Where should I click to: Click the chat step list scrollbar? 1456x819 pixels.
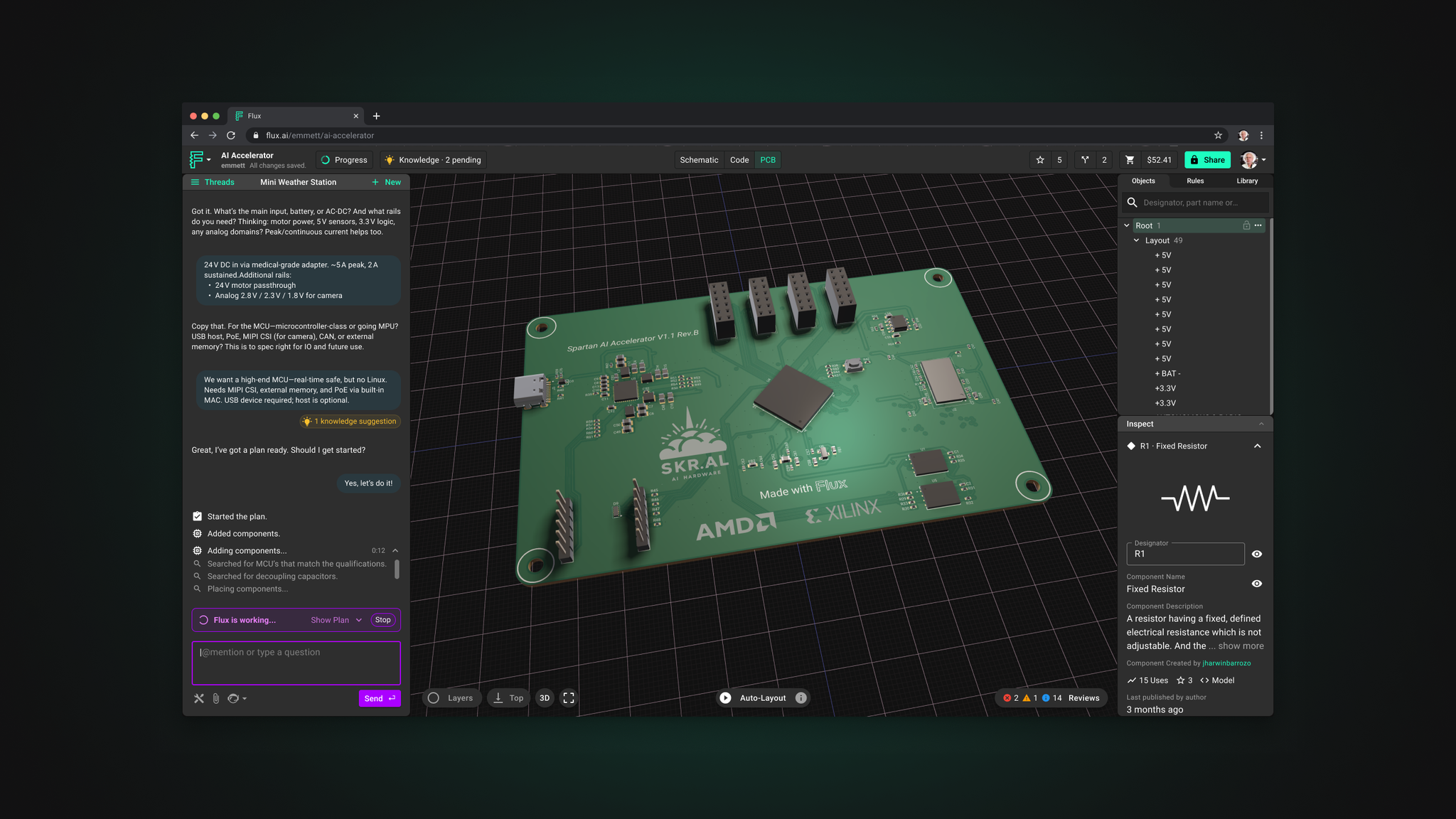tap(397, 569)
